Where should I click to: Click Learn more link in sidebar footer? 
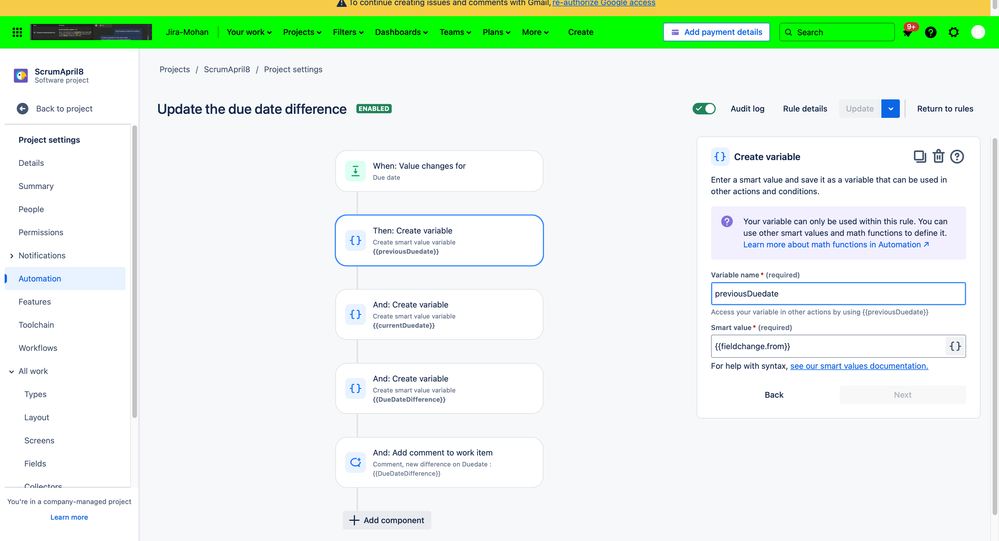coord(69,517)
